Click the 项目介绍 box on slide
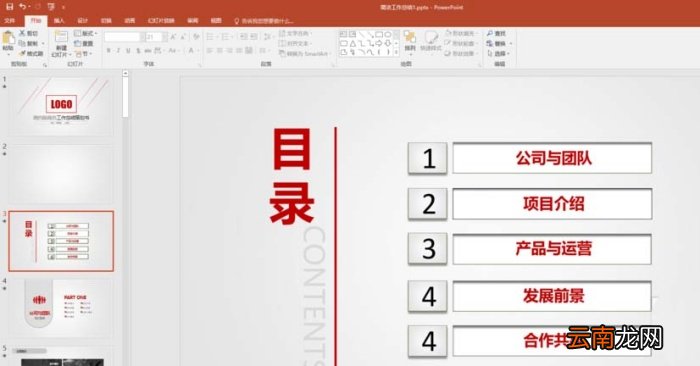The width and height of the screenshot is (700, 366). [552, 204]
